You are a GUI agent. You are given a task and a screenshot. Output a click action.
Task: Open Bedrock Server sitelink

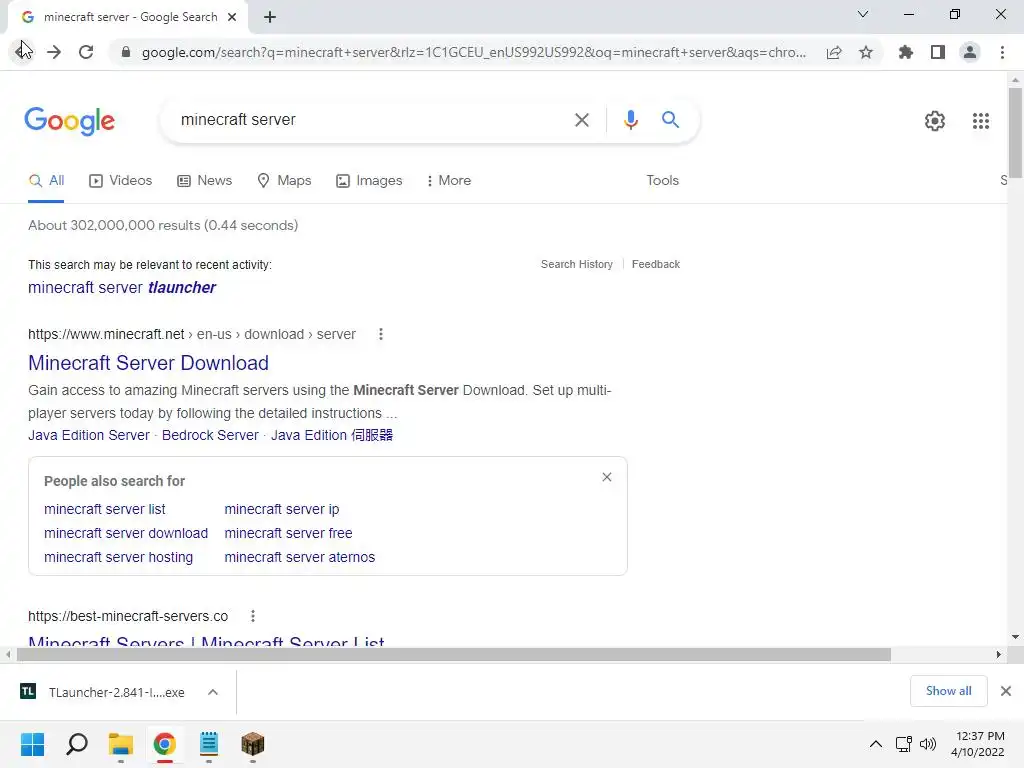(210, 435)
